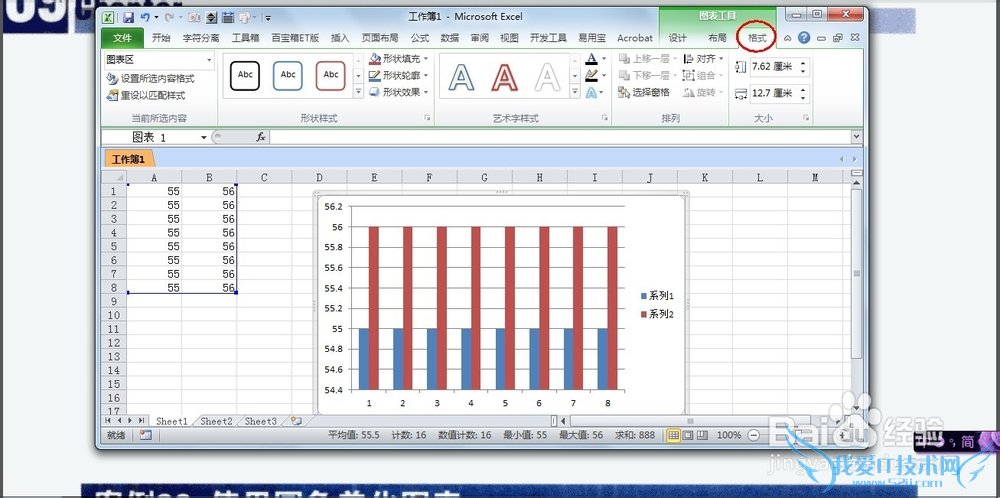Switch to Sheet3 tab

click(261, 421)
